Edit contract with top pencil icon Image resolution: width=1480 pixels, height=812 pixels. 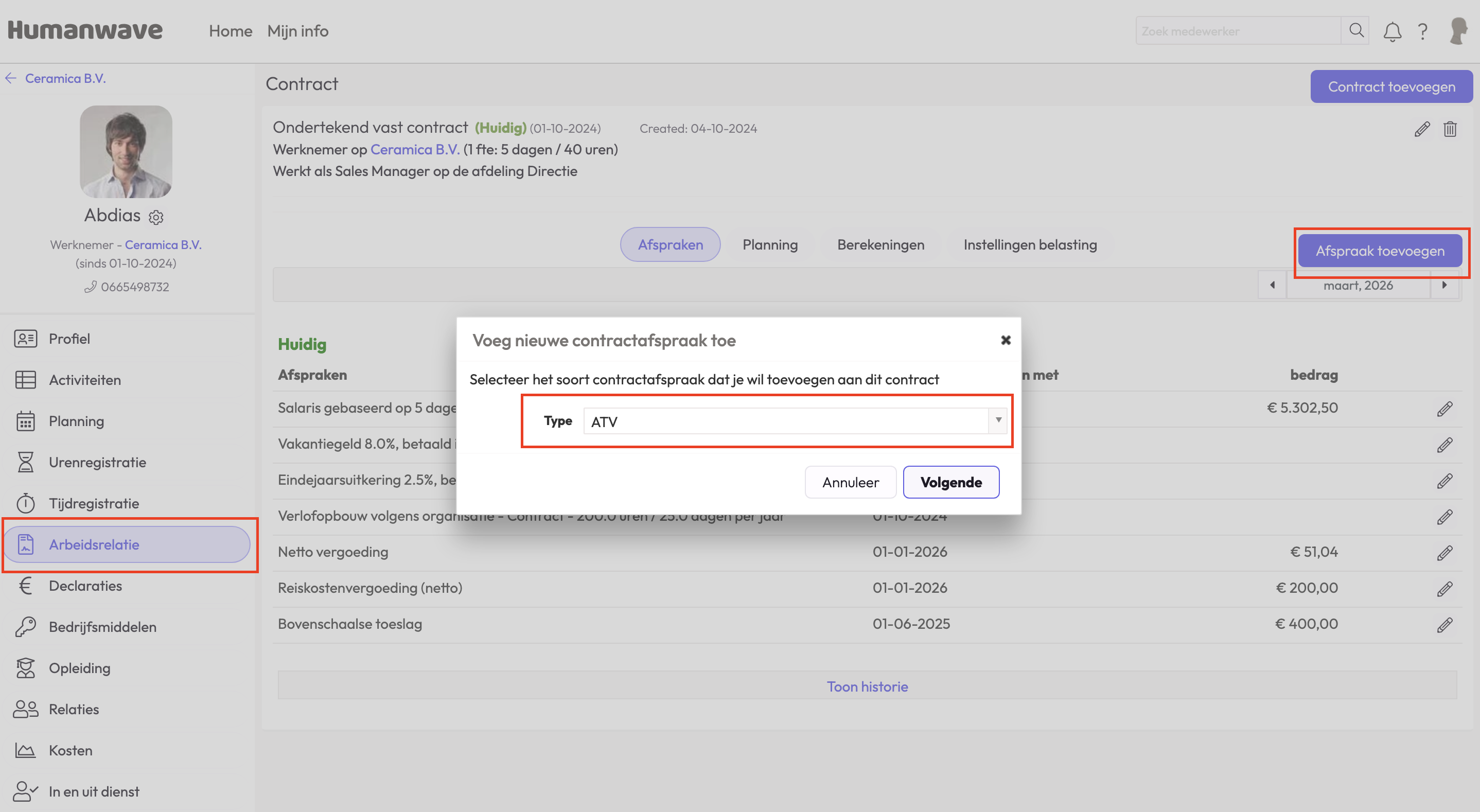pos(1422,129)
